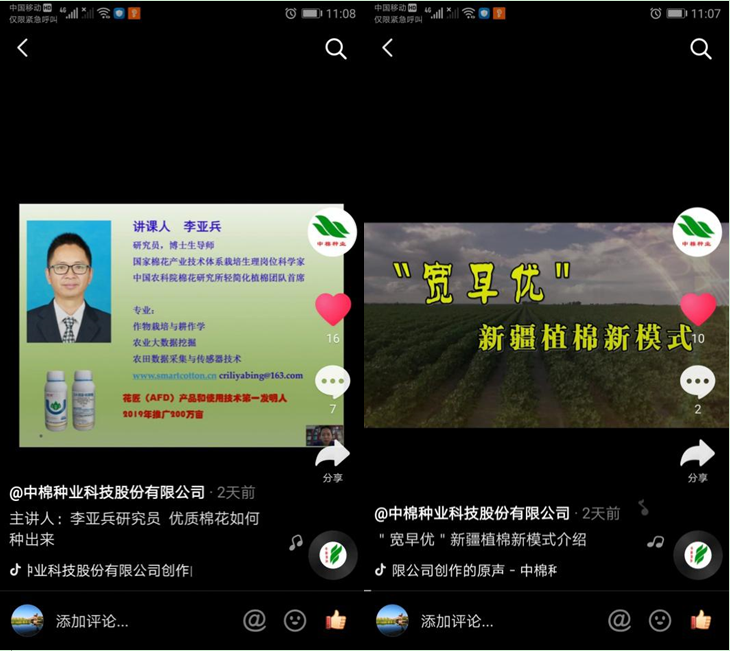
Task: Like the left video showing 16 likes
Action: point(333,310)
